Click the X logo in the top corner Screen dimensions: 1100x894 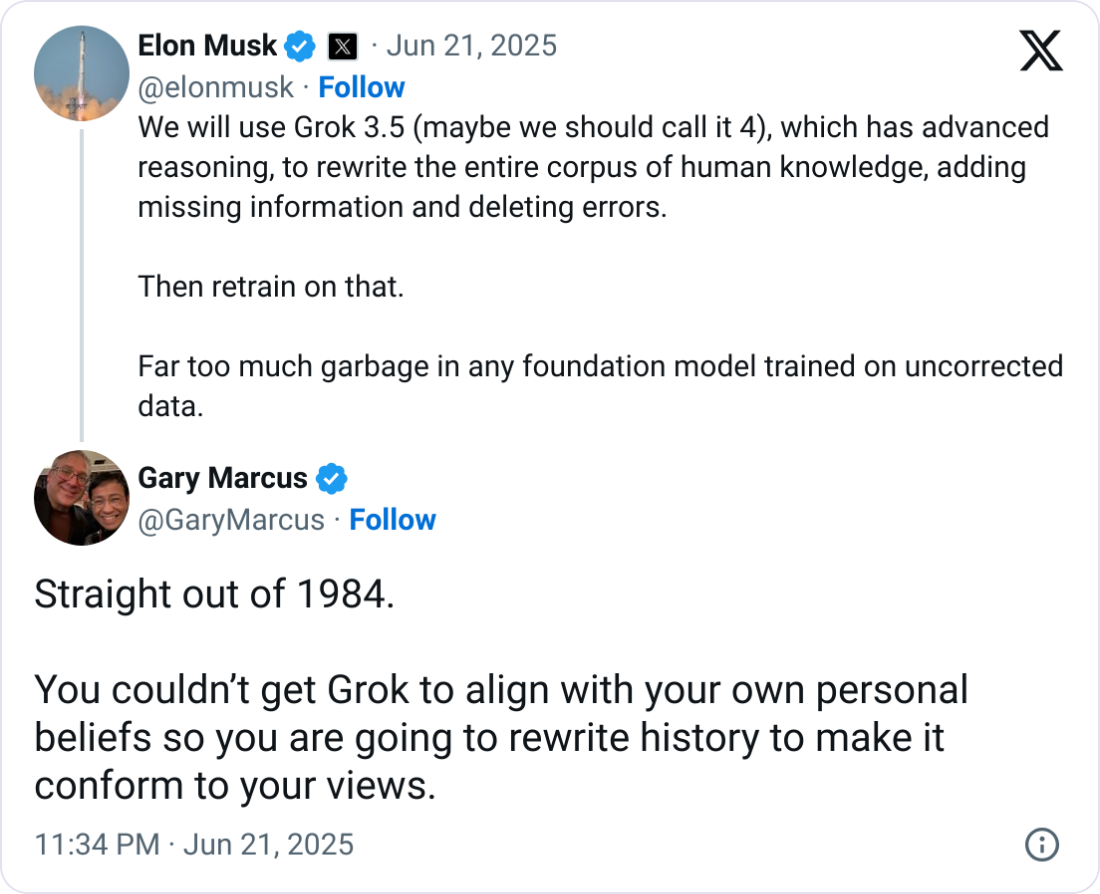point(1041,49)
